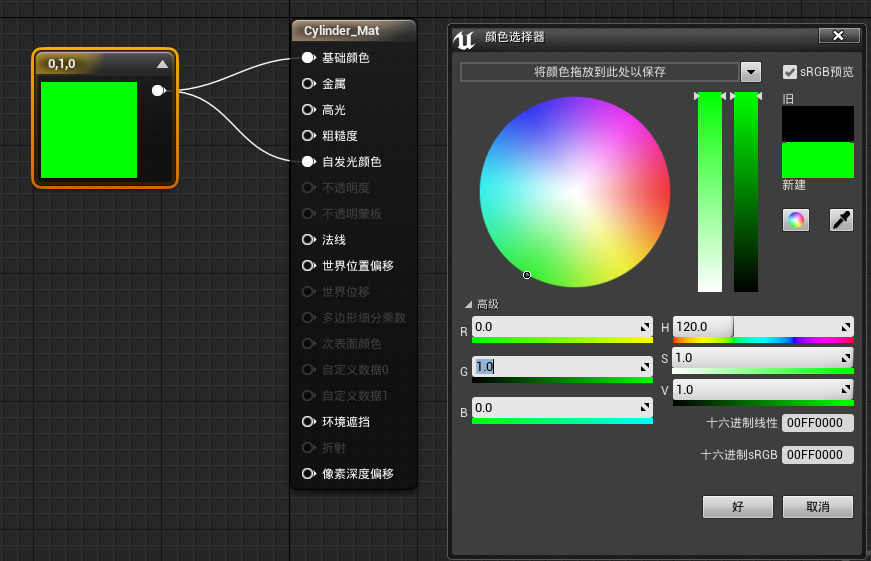Toggle the sRGB预览 checkbox
This screenshot has width=871, height=561.
790,72
